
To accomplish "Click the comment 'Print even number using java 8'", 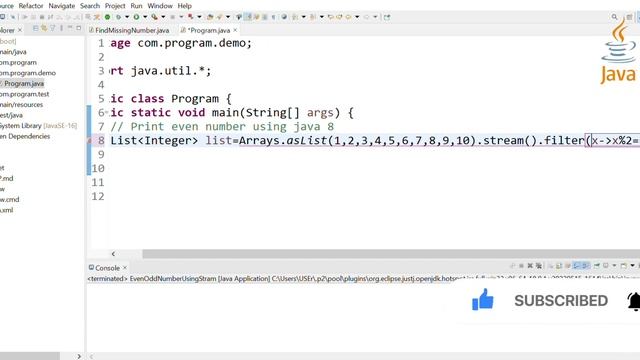I will click(x=232, y=127).
